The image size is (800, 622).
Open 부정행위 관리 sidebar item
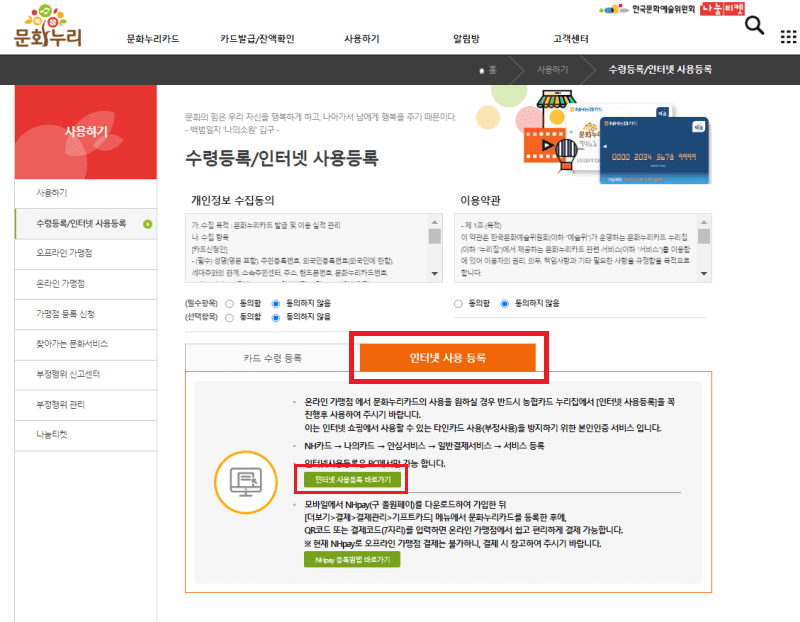pos(86,405)
